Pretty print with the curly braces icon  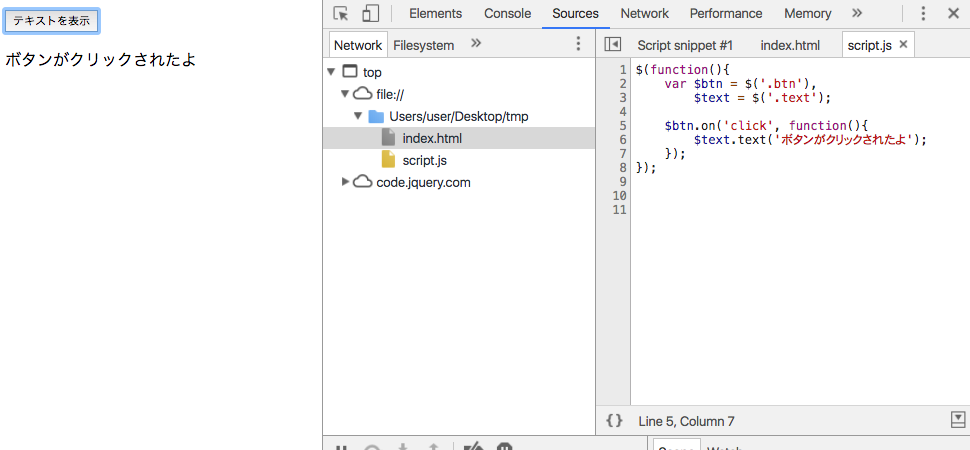[x=614, y=421]
